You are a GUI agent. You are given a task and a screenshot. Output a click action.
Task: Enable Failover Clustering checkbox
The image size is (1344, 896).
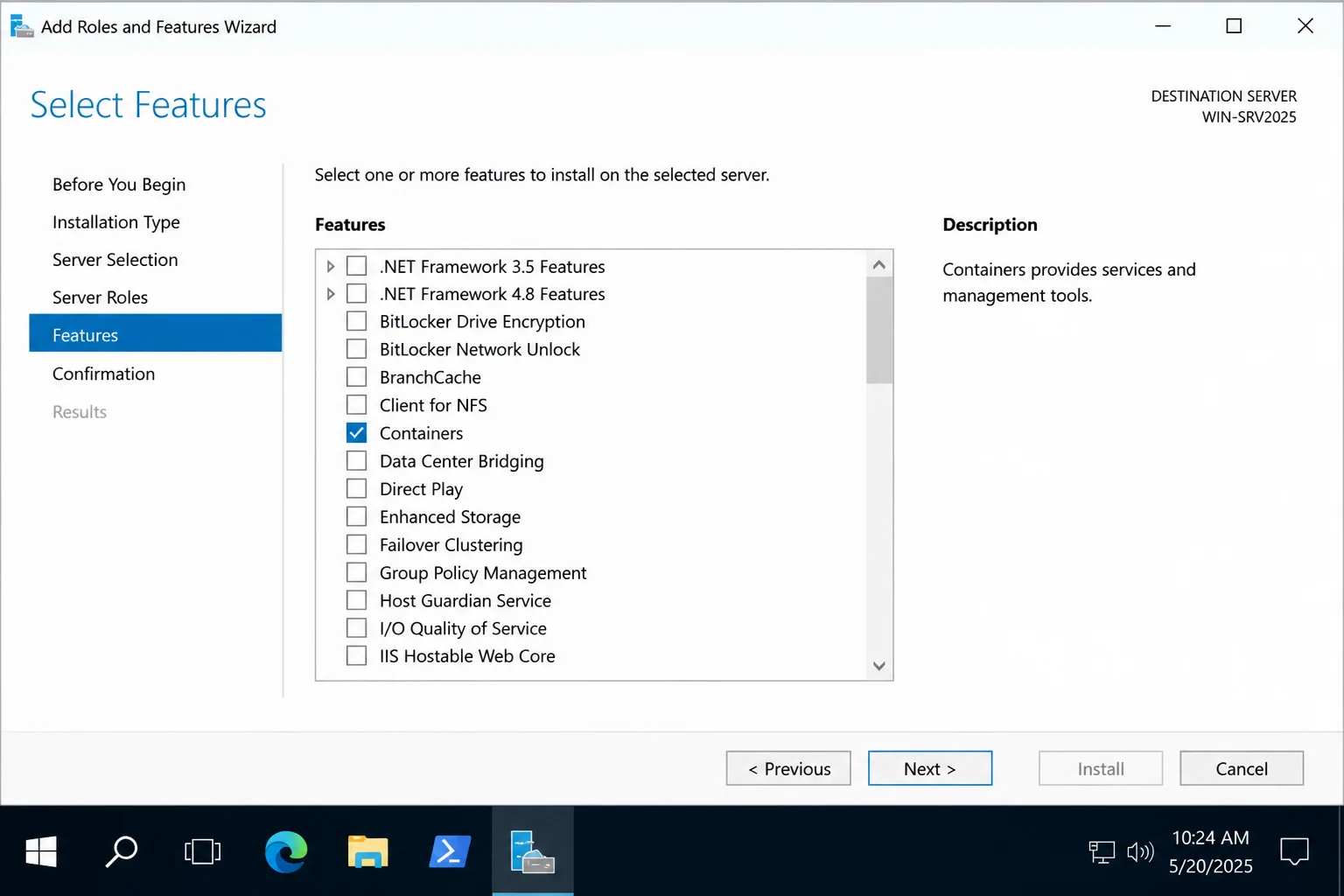tap(356, 545)
